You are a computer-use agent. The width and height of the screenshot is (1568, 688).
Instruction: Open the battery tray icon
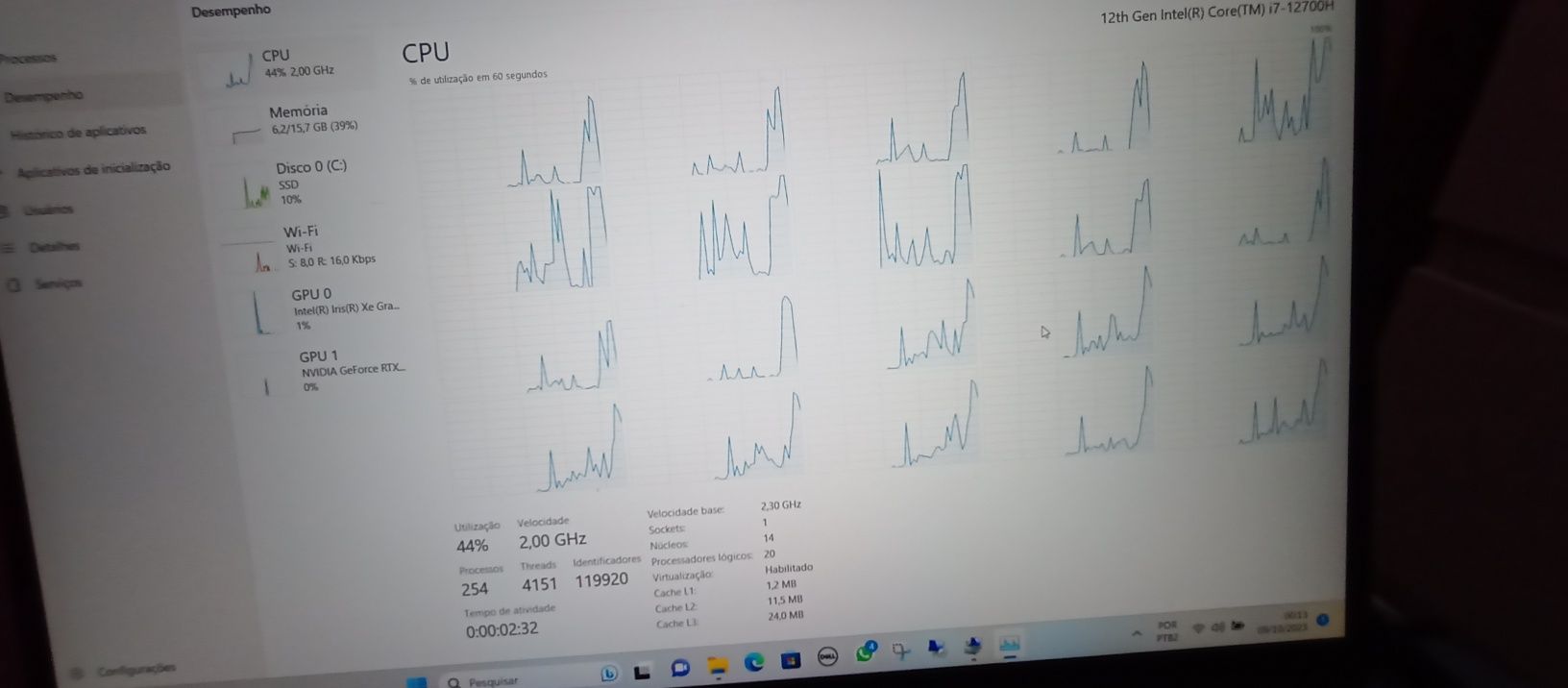click(1238, 627)
